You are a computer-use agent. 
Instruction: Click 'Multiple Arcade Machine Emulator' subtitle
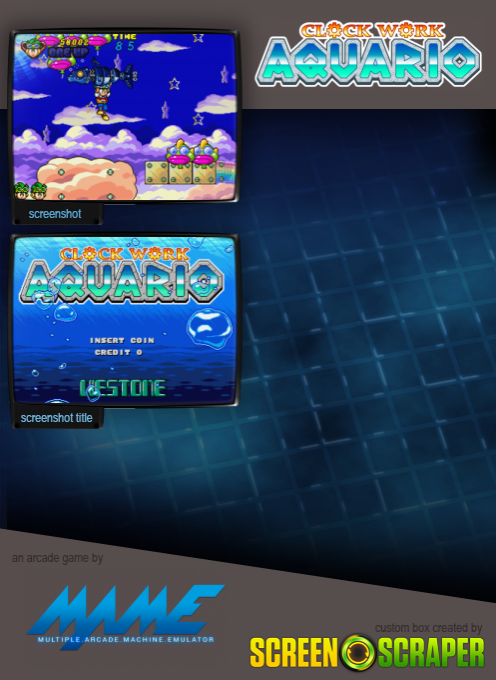tap(126, 639)
